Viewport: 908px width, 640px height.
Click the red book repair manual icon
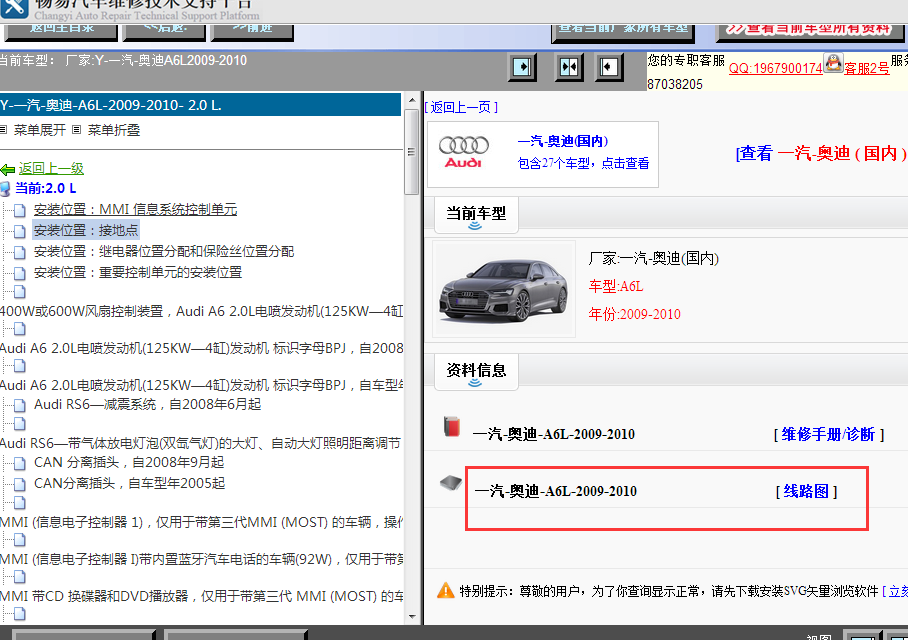452,426
